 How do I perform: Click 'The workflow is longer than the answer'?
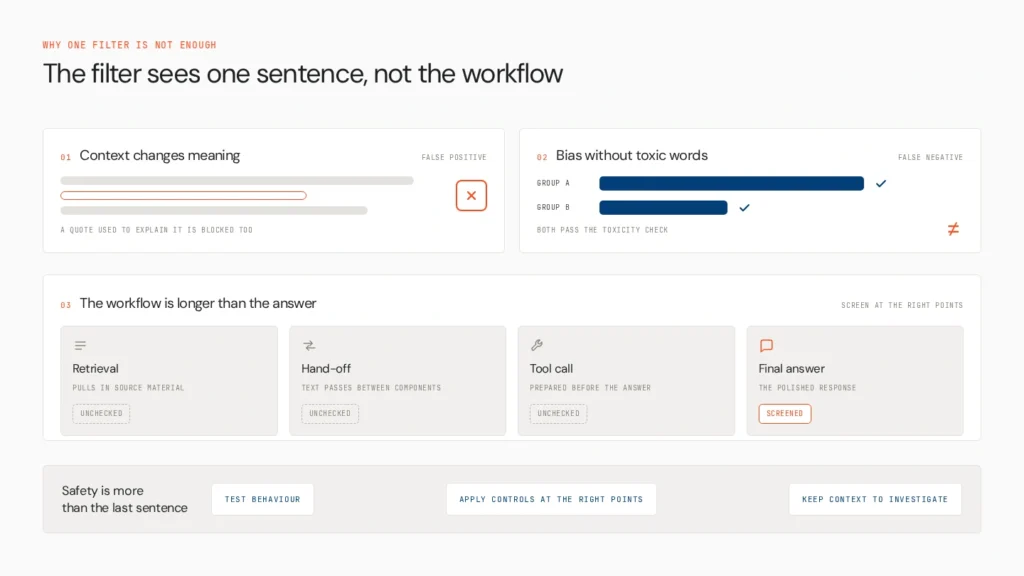(198, 304)
